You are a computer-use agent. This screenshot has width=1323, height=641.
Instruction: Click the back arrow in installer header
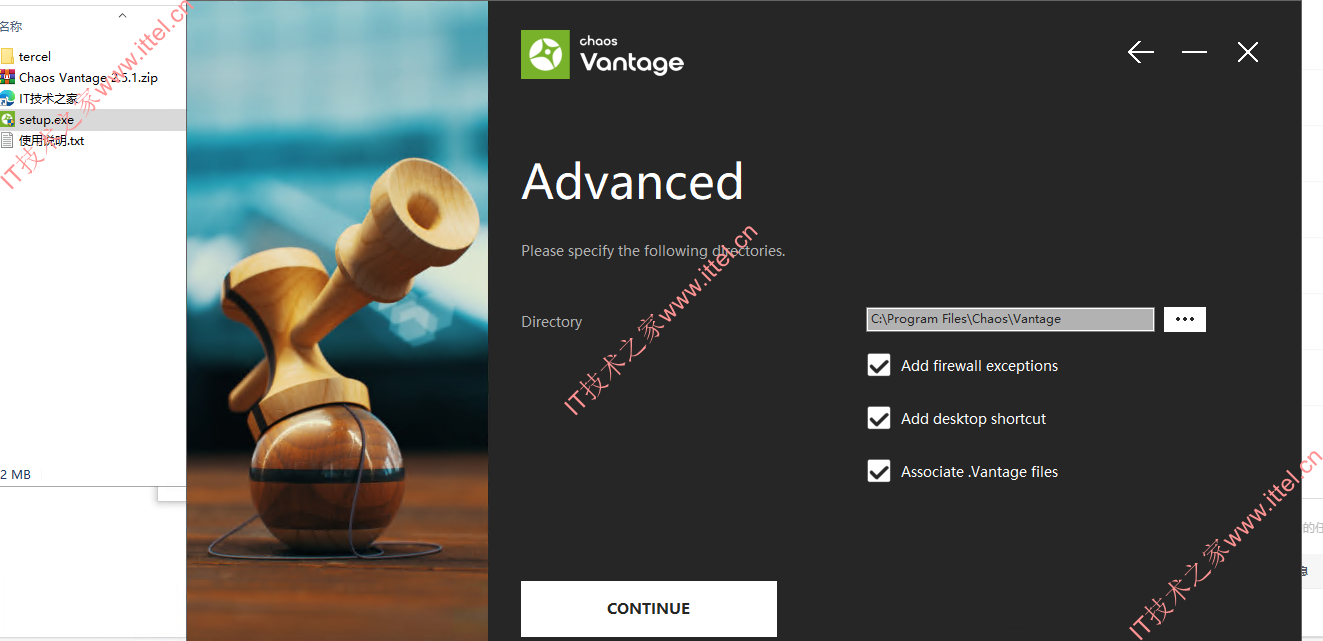(1141, 52)
